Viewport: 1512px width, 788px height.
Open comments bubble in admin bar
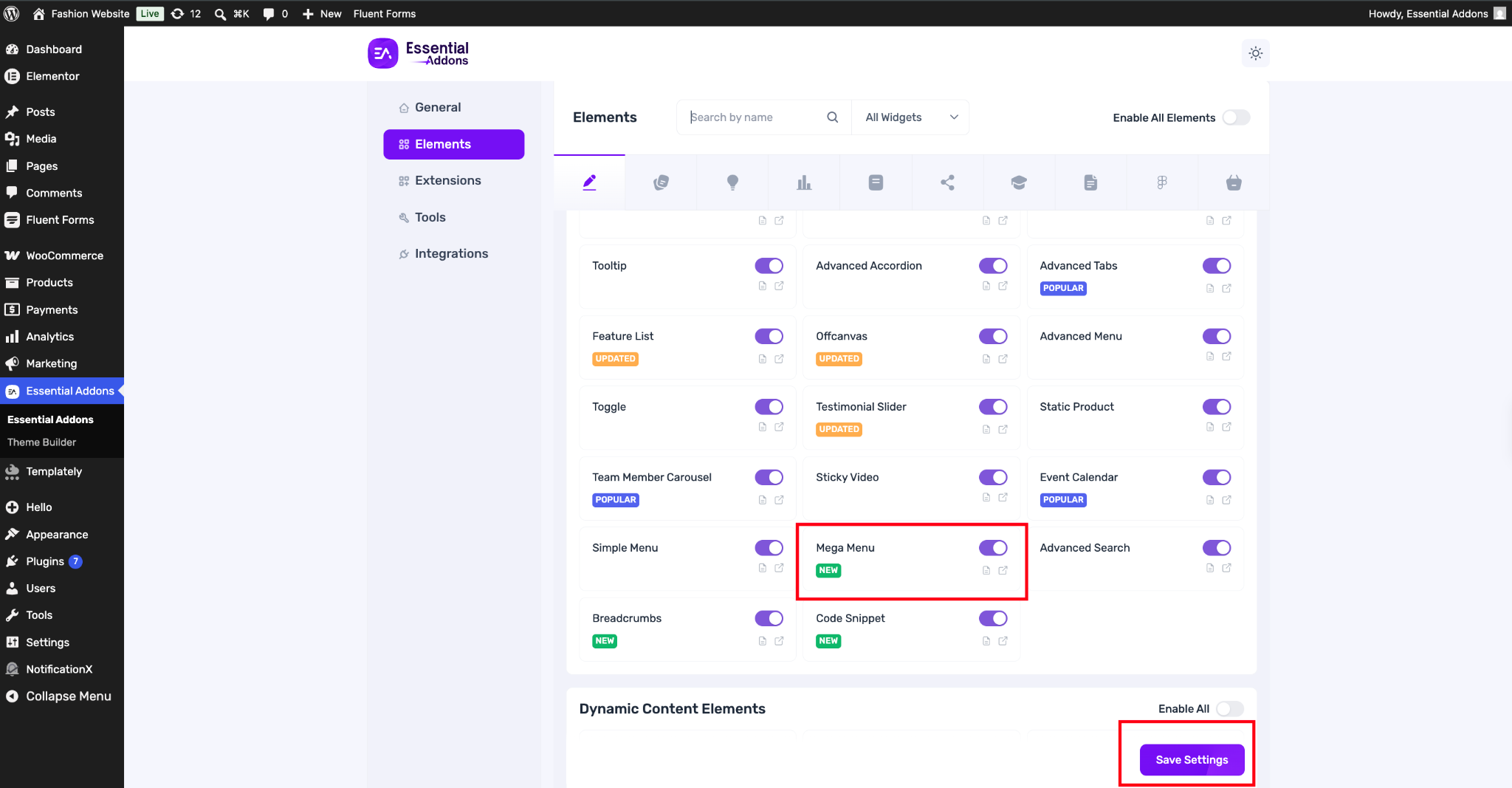click(275, 13)
